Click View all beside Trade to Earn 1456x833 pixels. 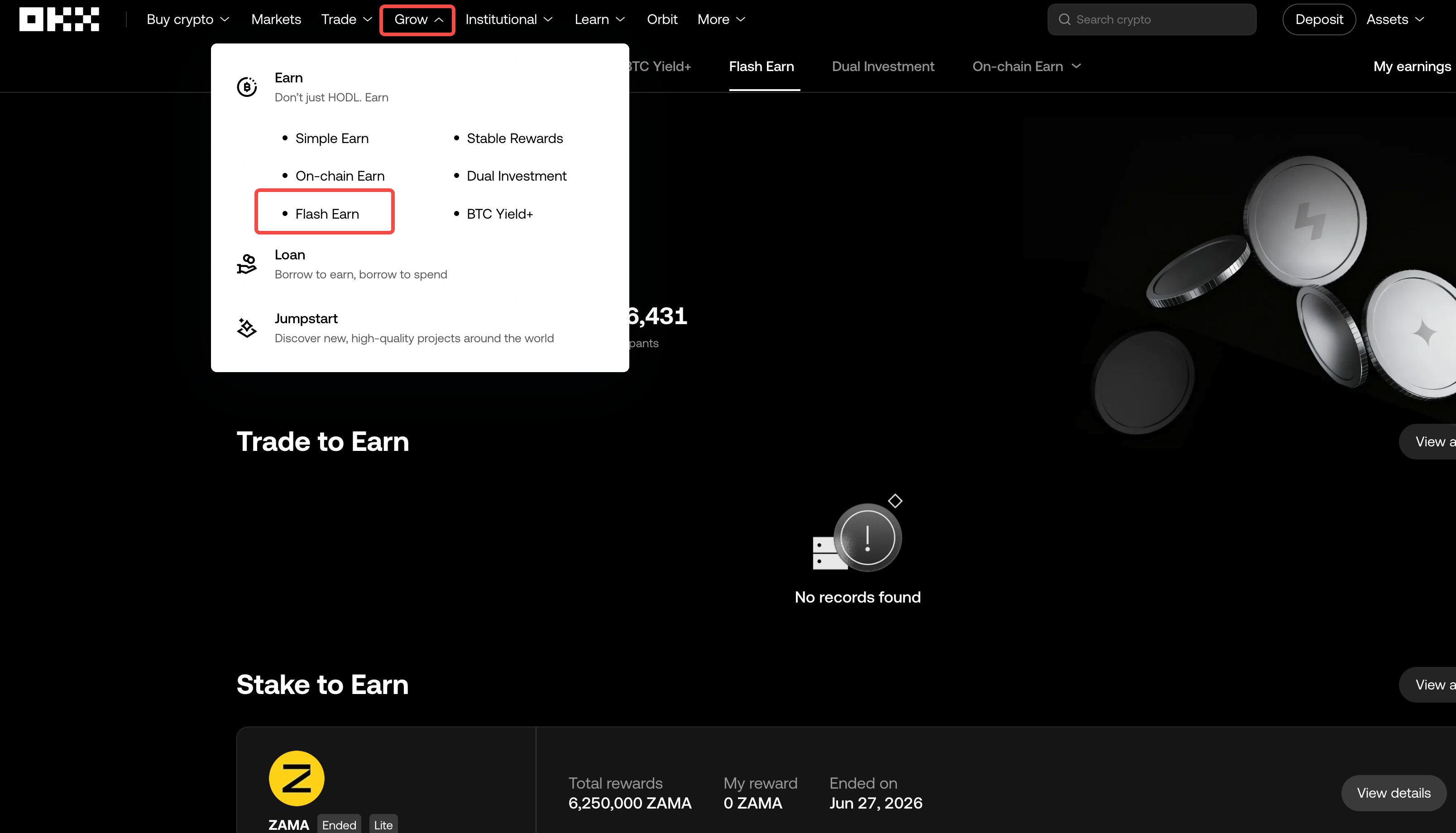click(1428, 441)
